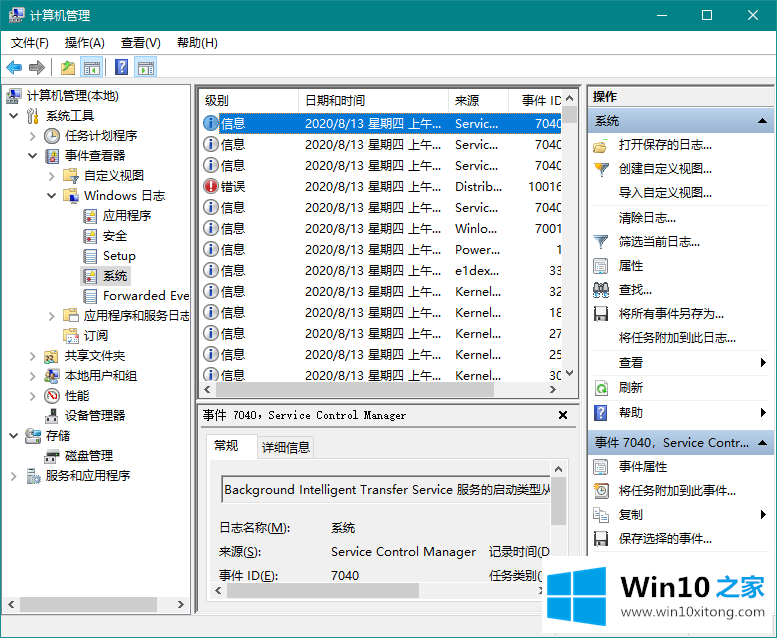Open the 操作(A) menu

click(85, 43)
